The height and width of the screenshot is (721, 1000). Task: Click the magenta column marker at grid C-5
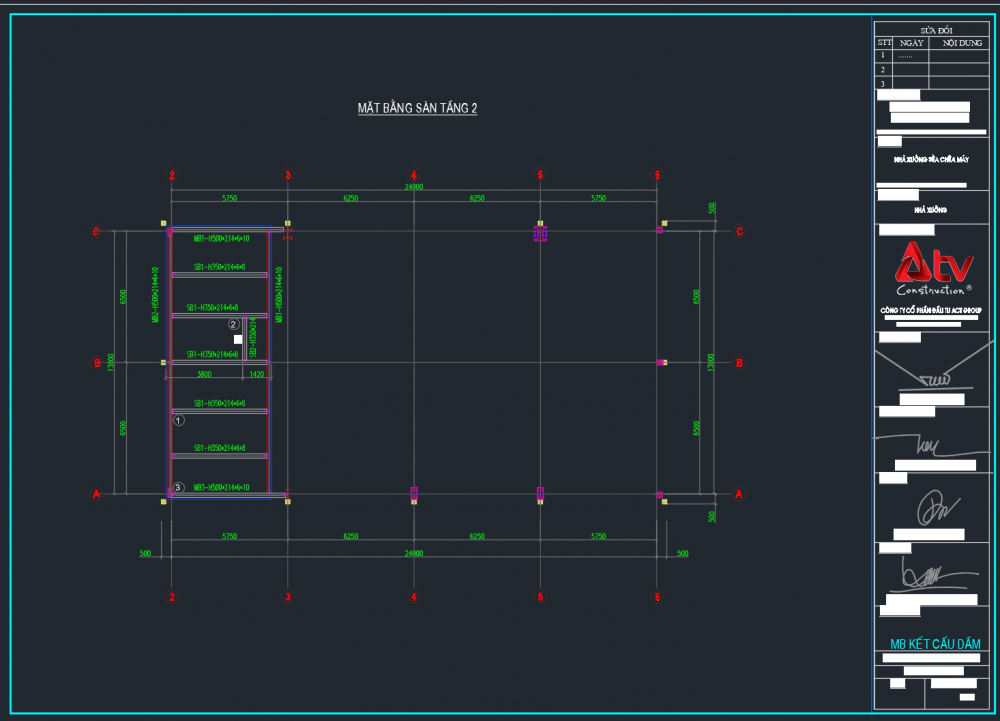pyautogui.click(x=540, y=233)
